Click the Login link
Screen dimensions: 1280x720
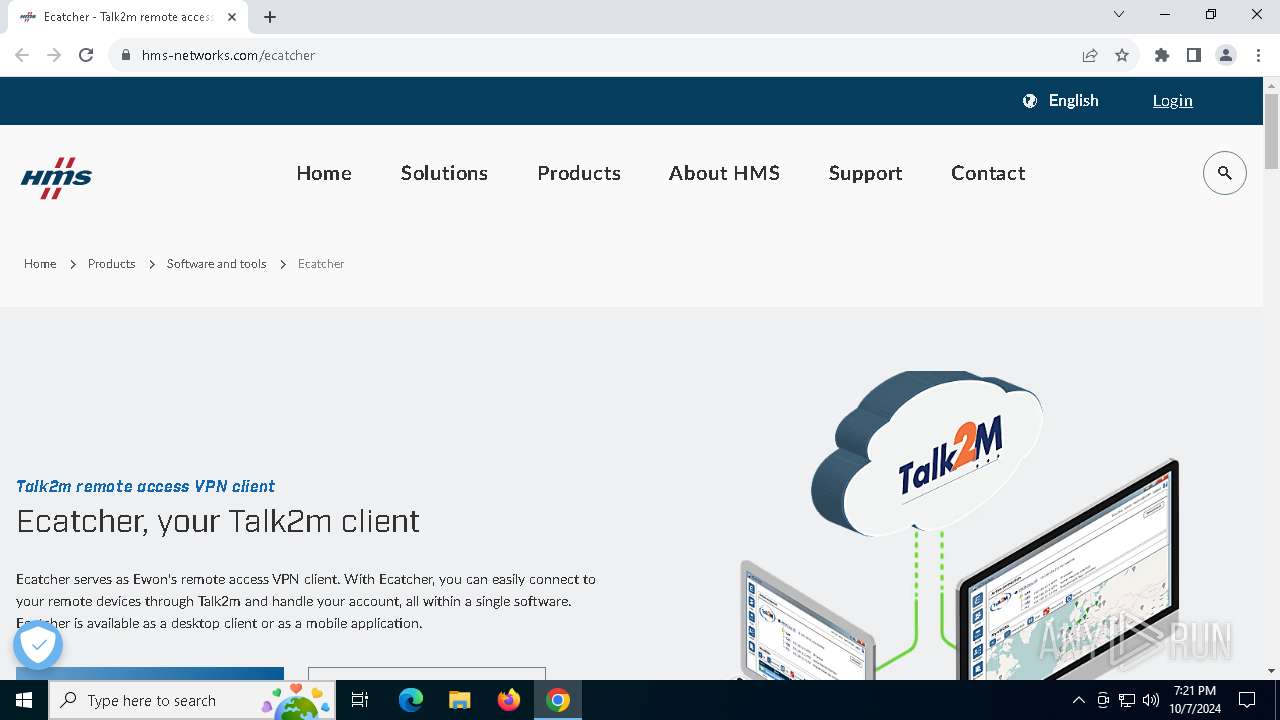pos(1173,101)
